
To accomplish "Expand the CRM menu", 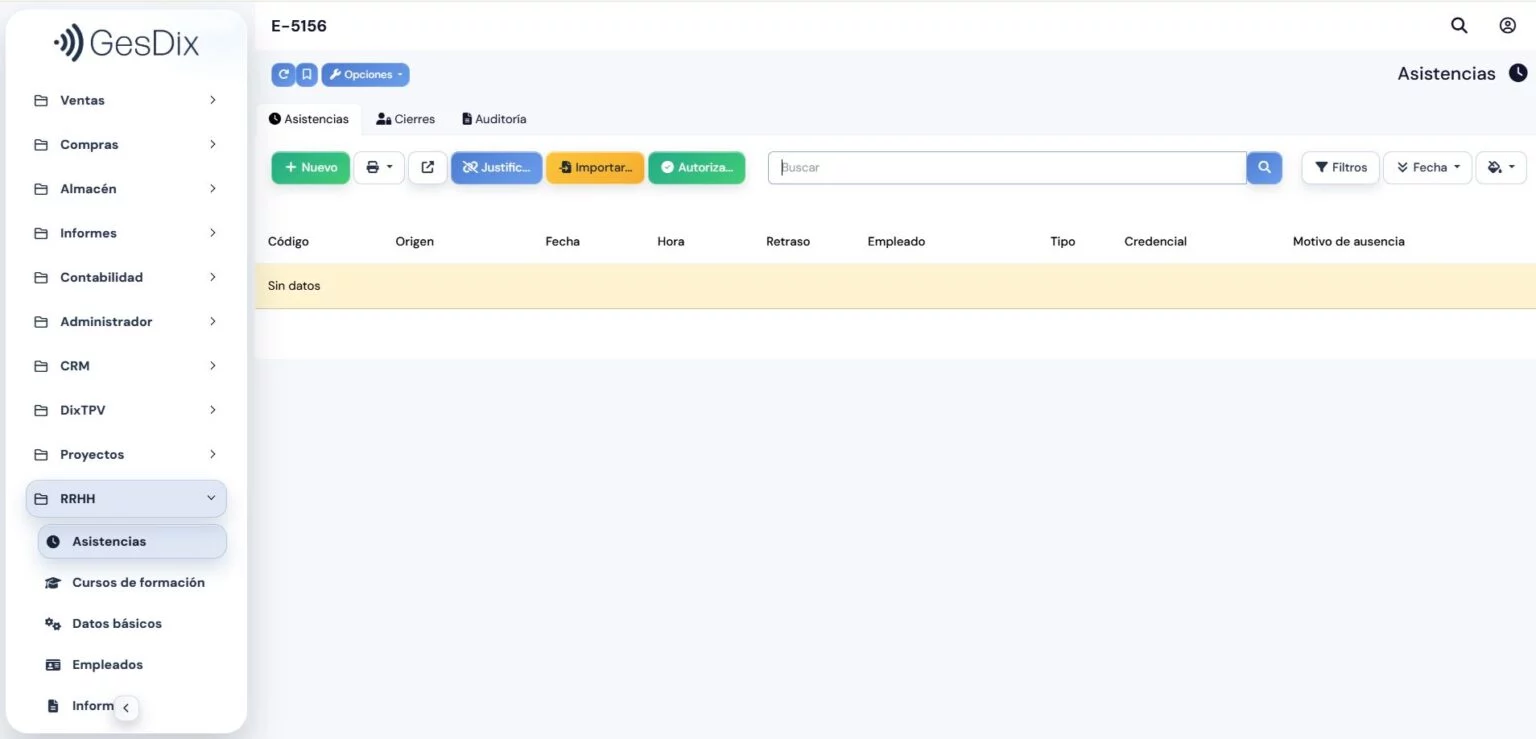I will [x=126, y=366].
